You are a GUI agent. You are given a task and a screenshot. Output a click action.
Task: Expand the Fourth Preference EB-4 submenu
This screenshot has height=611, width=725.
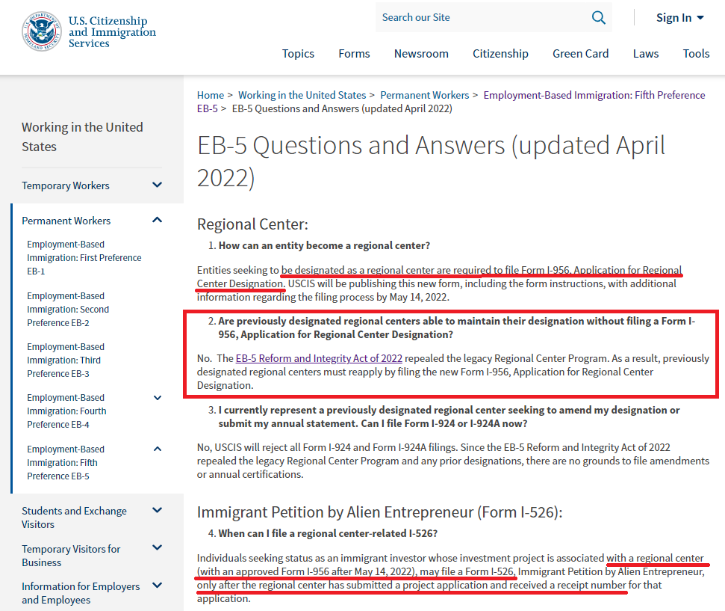(157, 398)
